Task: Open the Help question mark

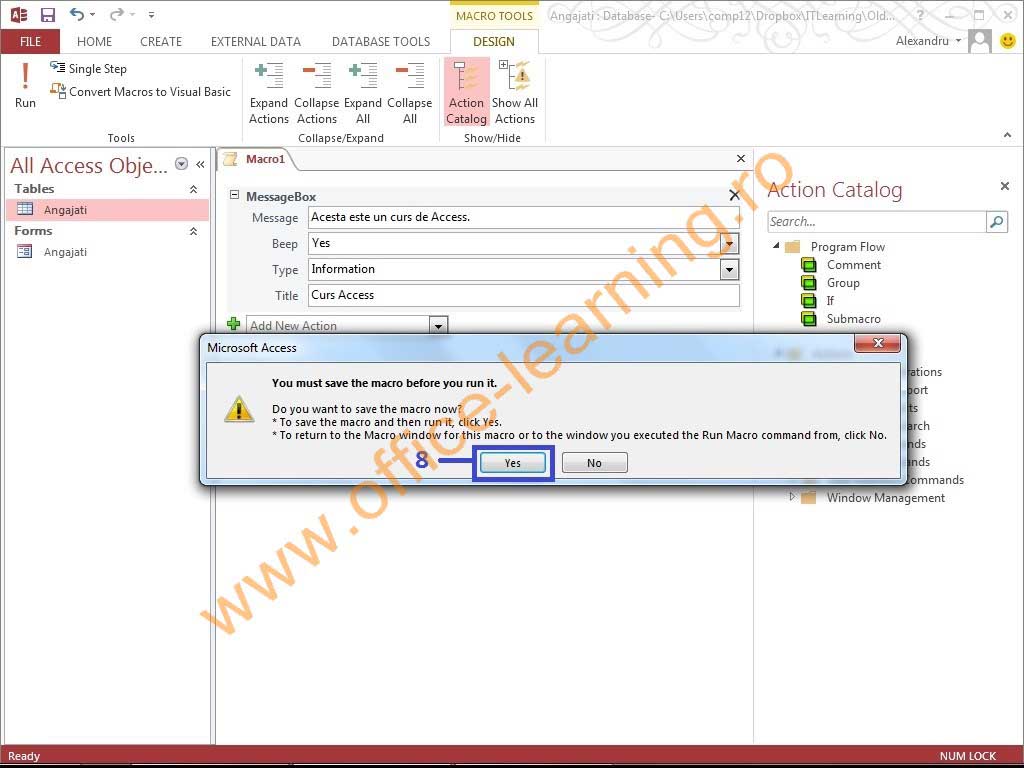Action: 920,14
